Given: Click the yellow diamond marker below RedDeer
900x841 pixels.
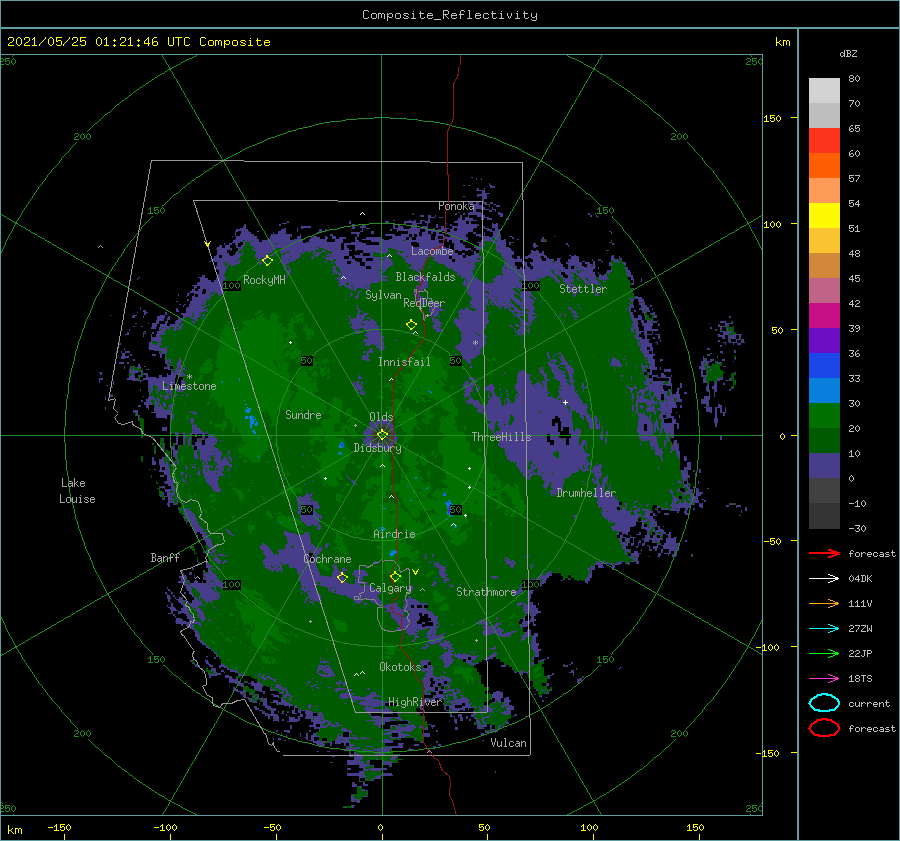Looking at the screenshot, I should click(411, 325).
